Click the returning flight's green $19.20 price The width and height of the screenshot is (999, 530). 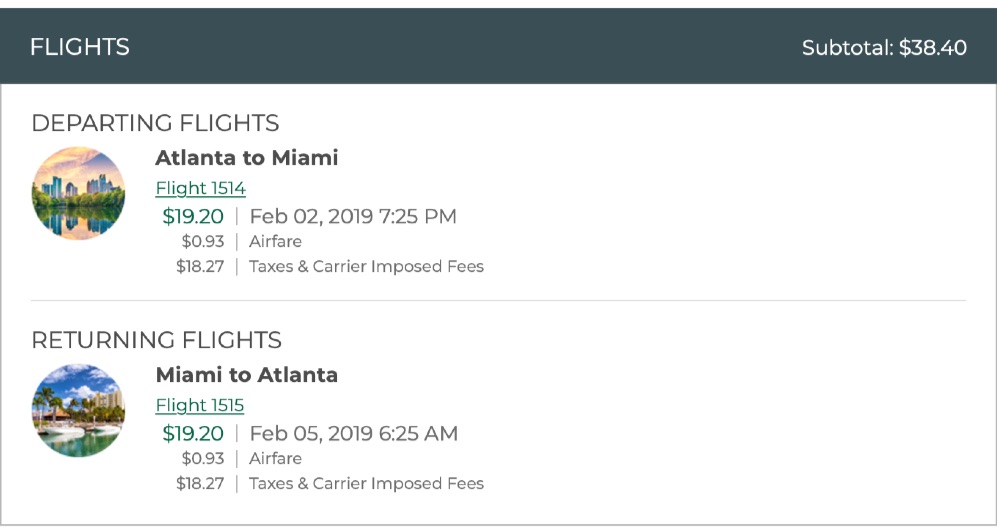[193, 433]
